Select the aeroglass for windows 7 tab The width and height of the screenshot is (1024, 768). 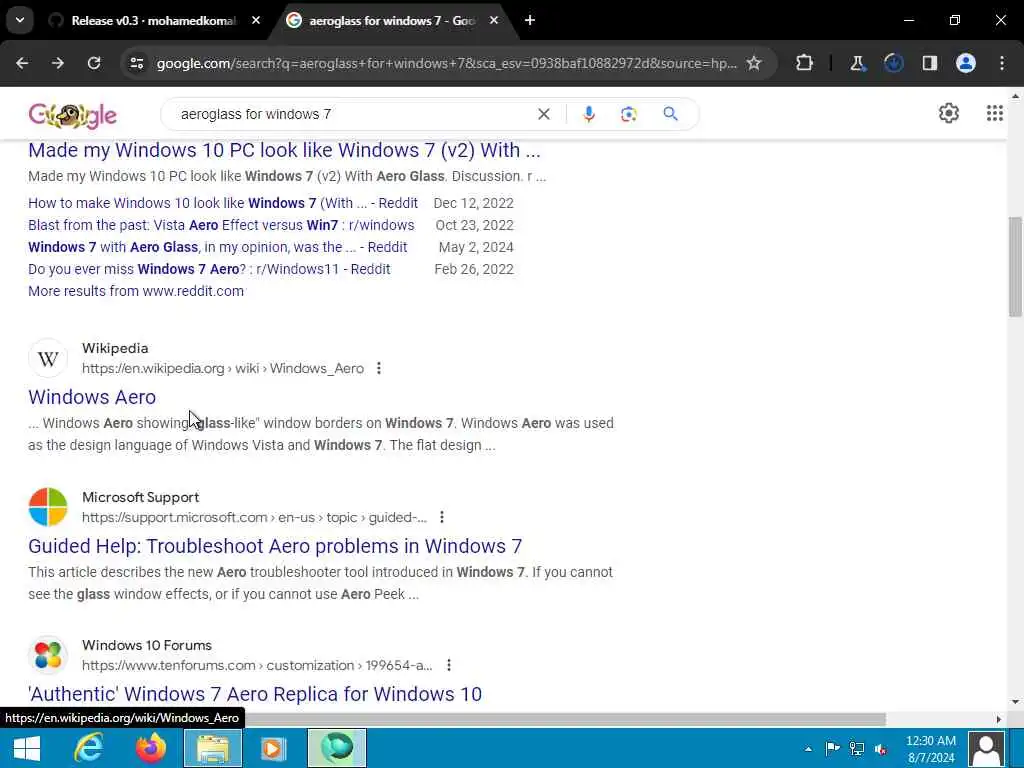pos(392,21)
